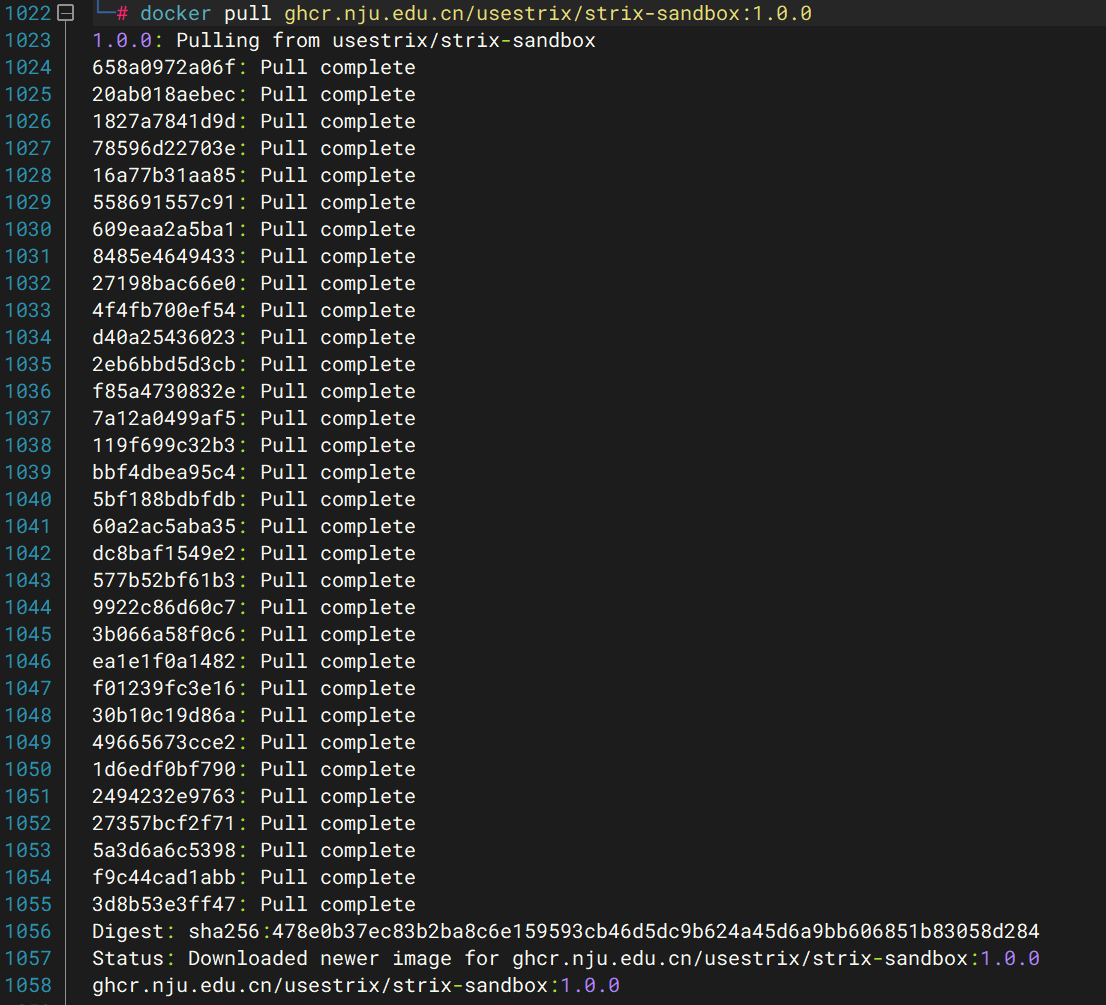Click layer hash 4f4fb700ef54

[x=164, y=310]
